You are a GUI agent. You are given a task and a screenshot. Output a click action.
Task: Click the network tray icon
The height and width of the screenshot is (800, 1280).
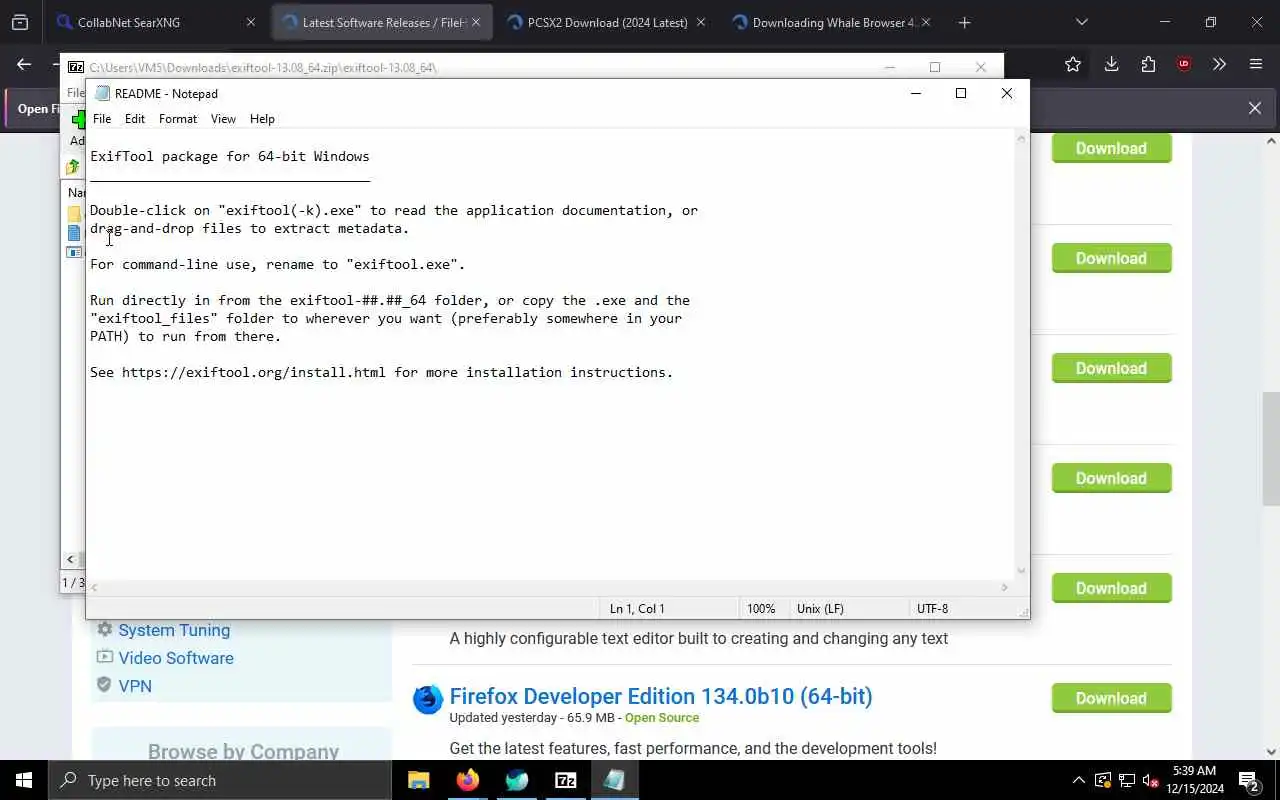(x=1126, y=780)
